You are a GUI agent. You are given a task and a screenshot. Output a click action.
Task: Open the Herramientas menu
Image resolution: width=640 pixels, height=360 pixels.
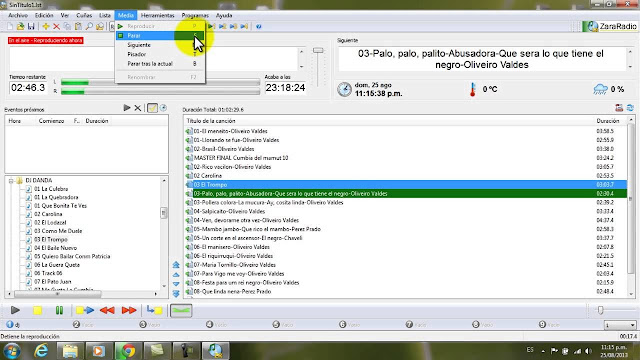click(x=158, y=16)
